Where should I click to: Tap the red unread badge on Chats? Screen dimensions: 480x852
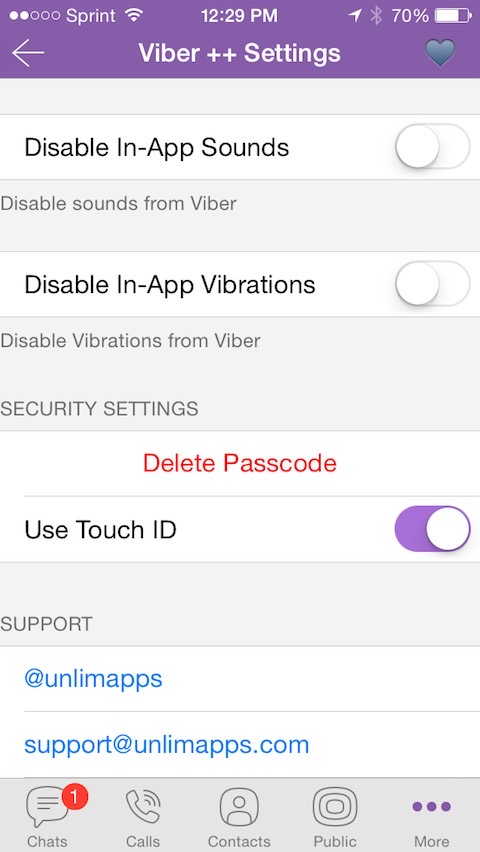pyautogui.click(x=75, y=797)
